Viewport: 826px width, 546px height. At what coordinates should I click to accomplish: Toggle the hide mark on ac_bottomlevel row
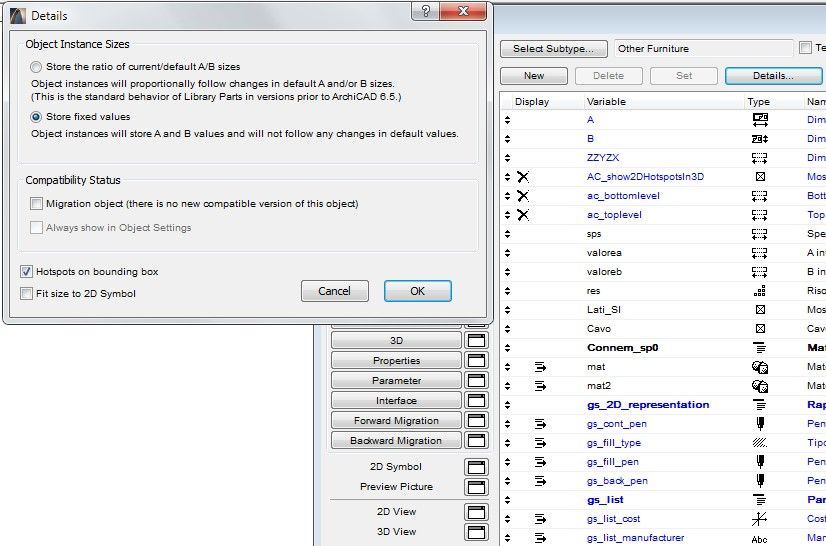[523, 196]
